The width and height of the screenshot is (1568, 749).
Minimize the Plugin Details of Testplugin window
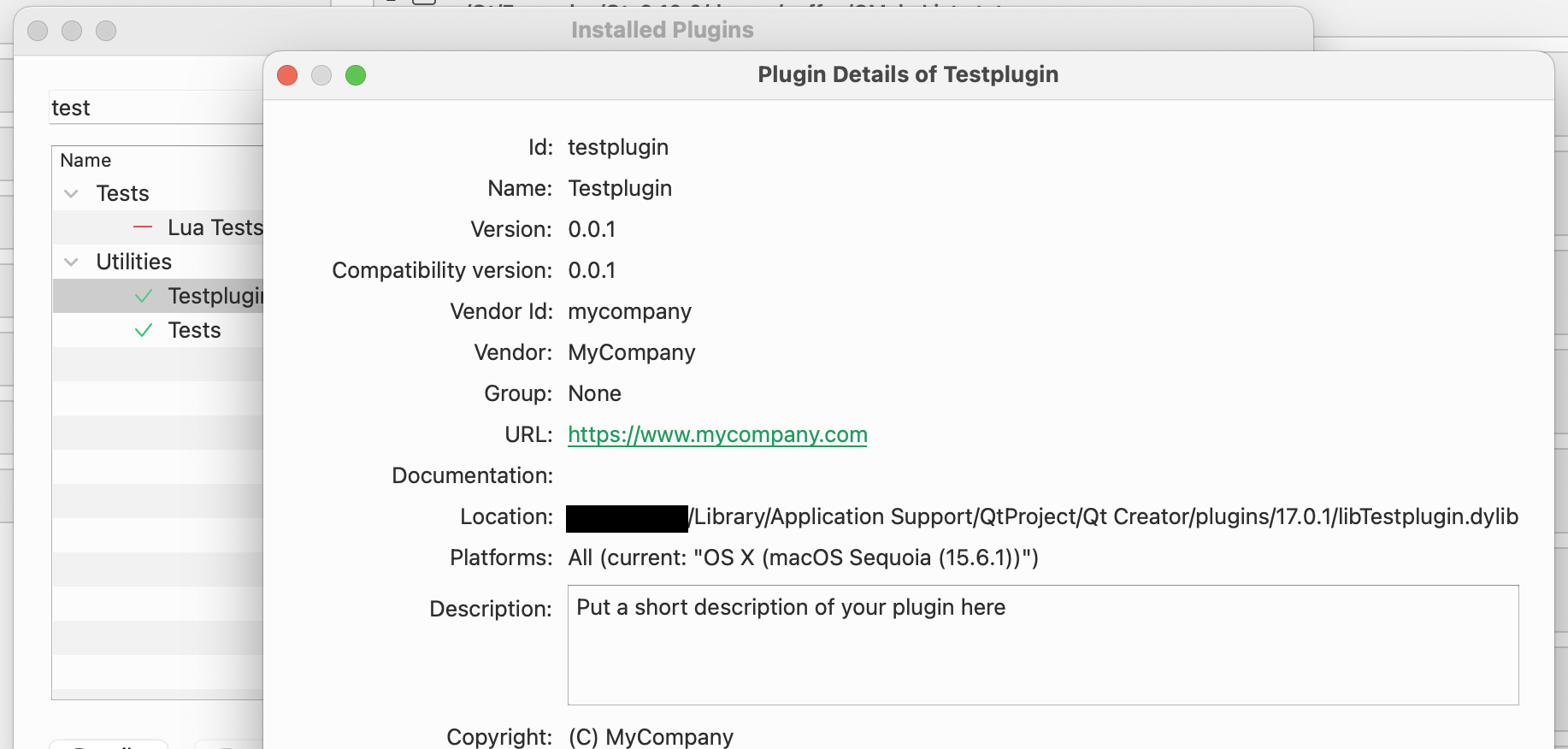click(x=321, y=75)
